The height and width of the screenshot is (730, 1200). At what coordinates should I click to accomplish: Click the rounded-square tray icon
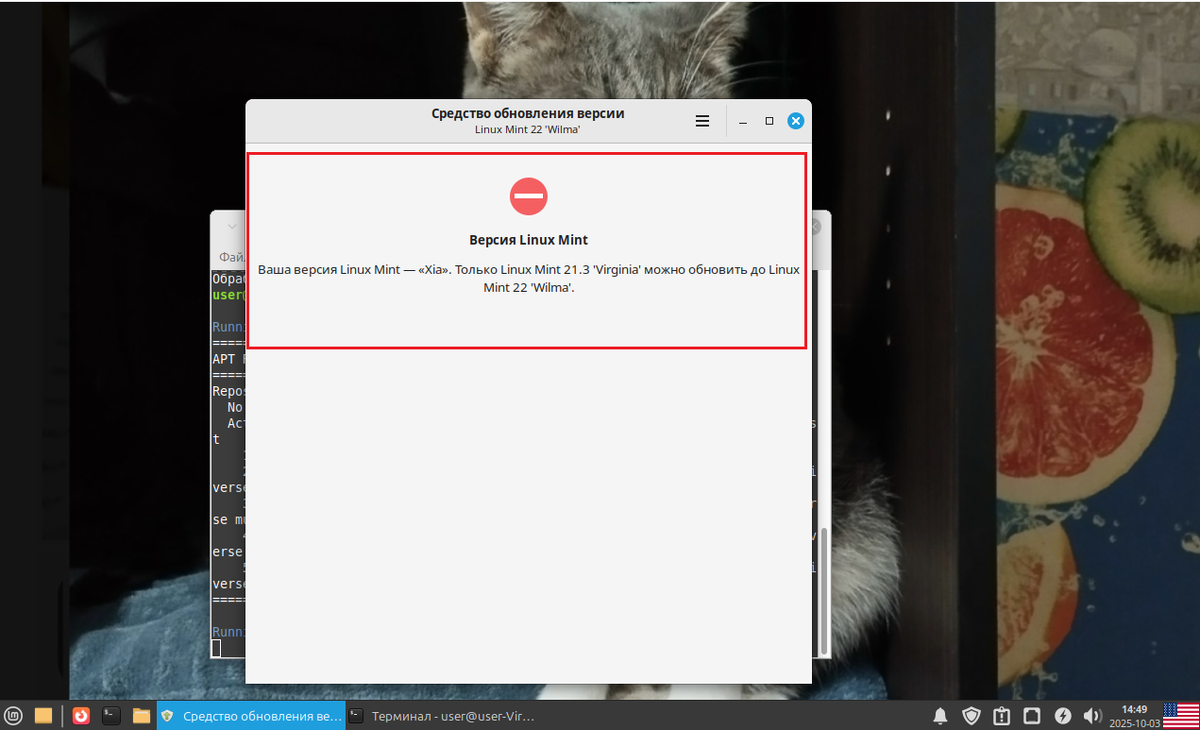[x=1032, y=716]
